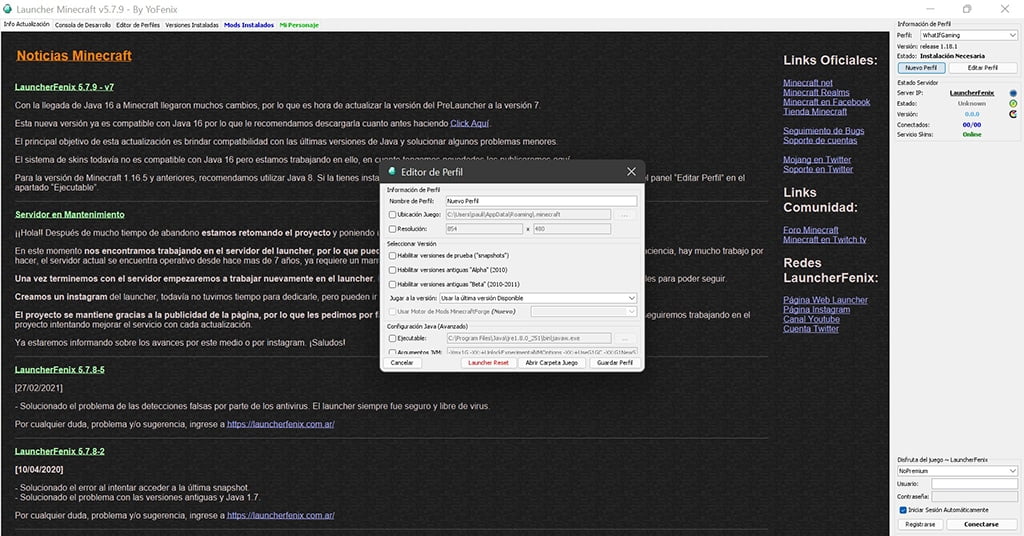Click the Usuario input field
Viewport: 1024px width, 536px height.
point(974,484)
